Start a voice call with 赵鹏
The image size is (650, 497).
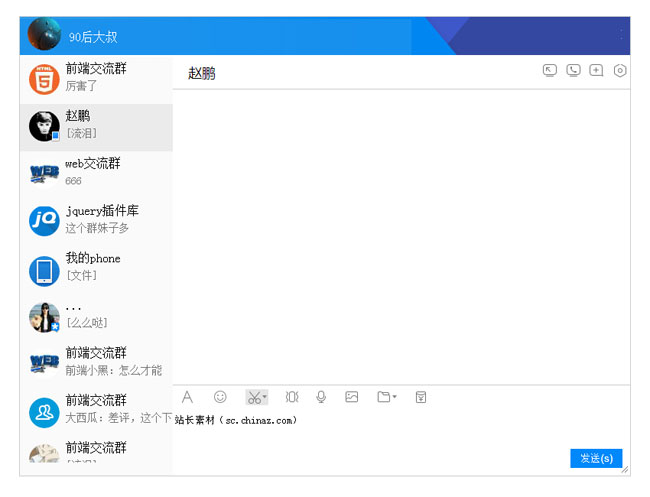coord(573,70)
